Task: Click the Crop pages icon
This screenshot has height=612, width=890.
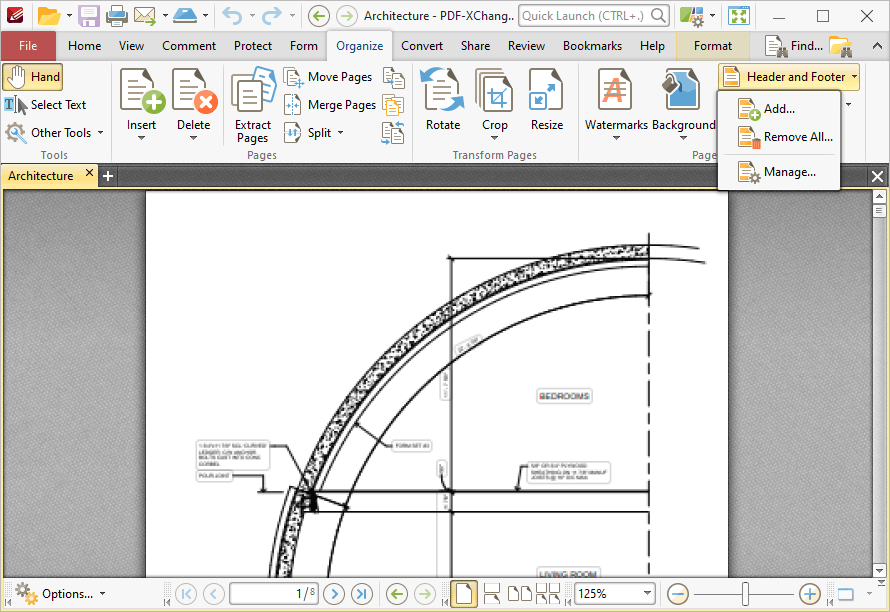Action: pos(494,91)
